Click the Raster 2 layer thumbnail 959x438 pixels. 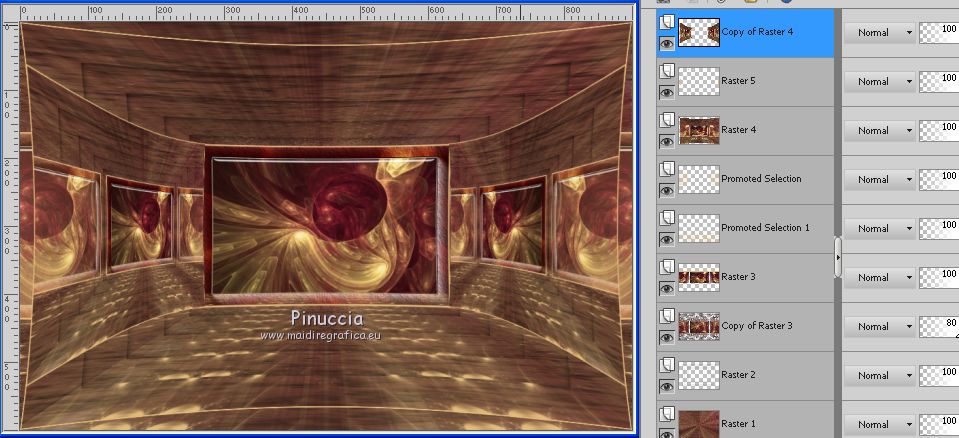699,375
